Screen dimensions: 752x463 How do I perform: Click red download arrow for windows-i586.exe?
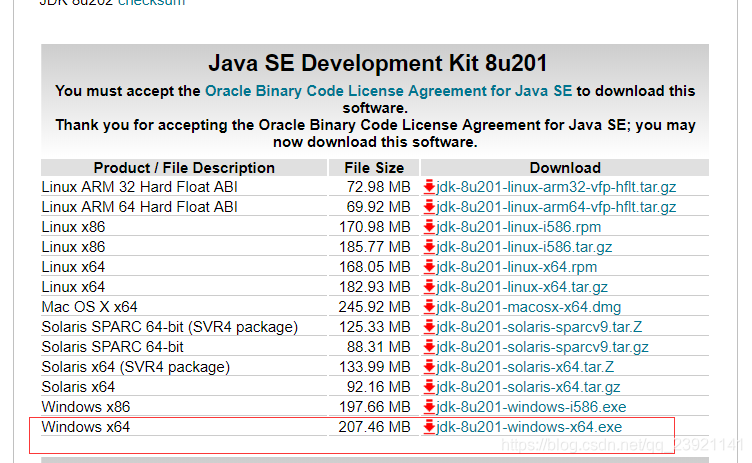(x=429, y=407)
